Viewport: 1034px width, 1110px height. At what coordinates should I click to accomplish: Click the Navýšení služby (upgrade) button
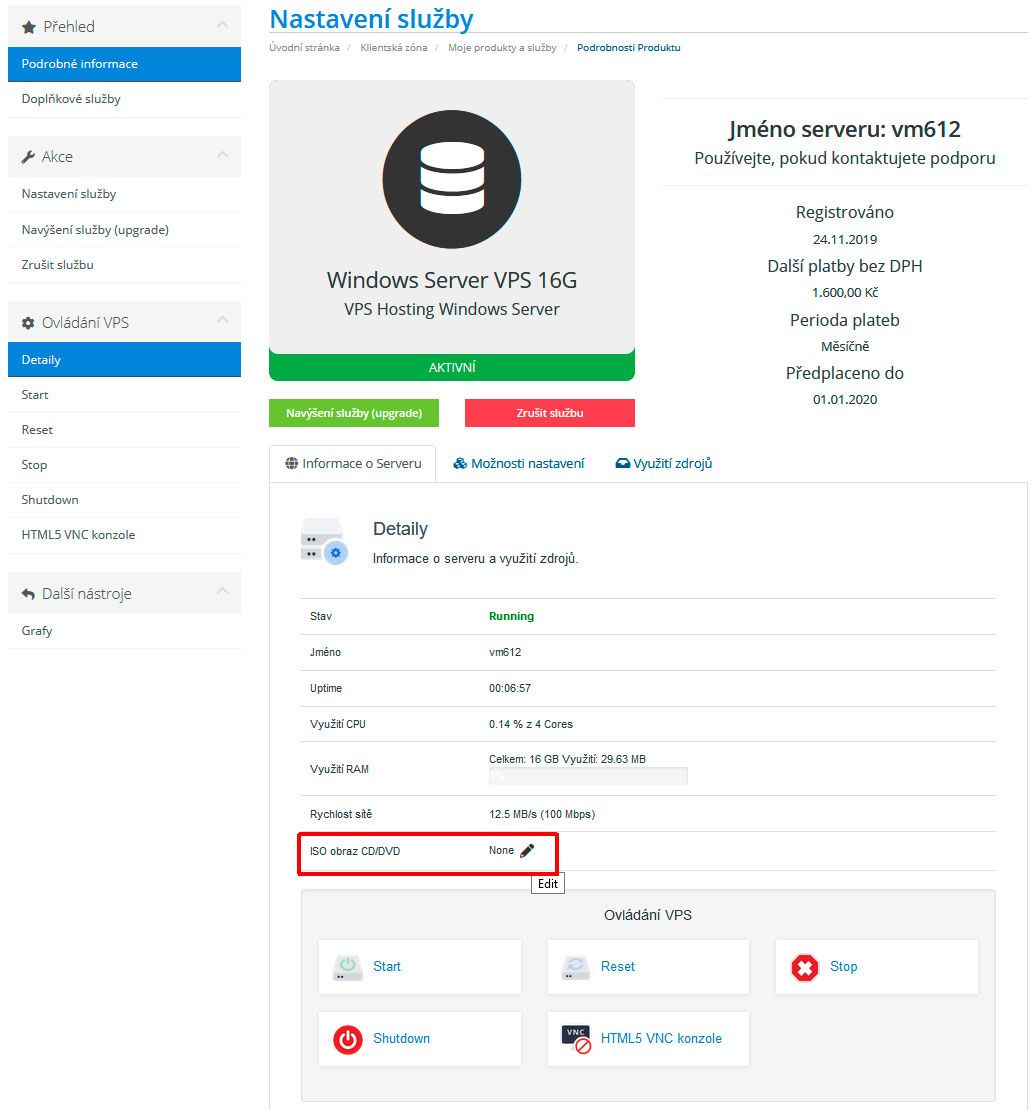tap(353, 413)
